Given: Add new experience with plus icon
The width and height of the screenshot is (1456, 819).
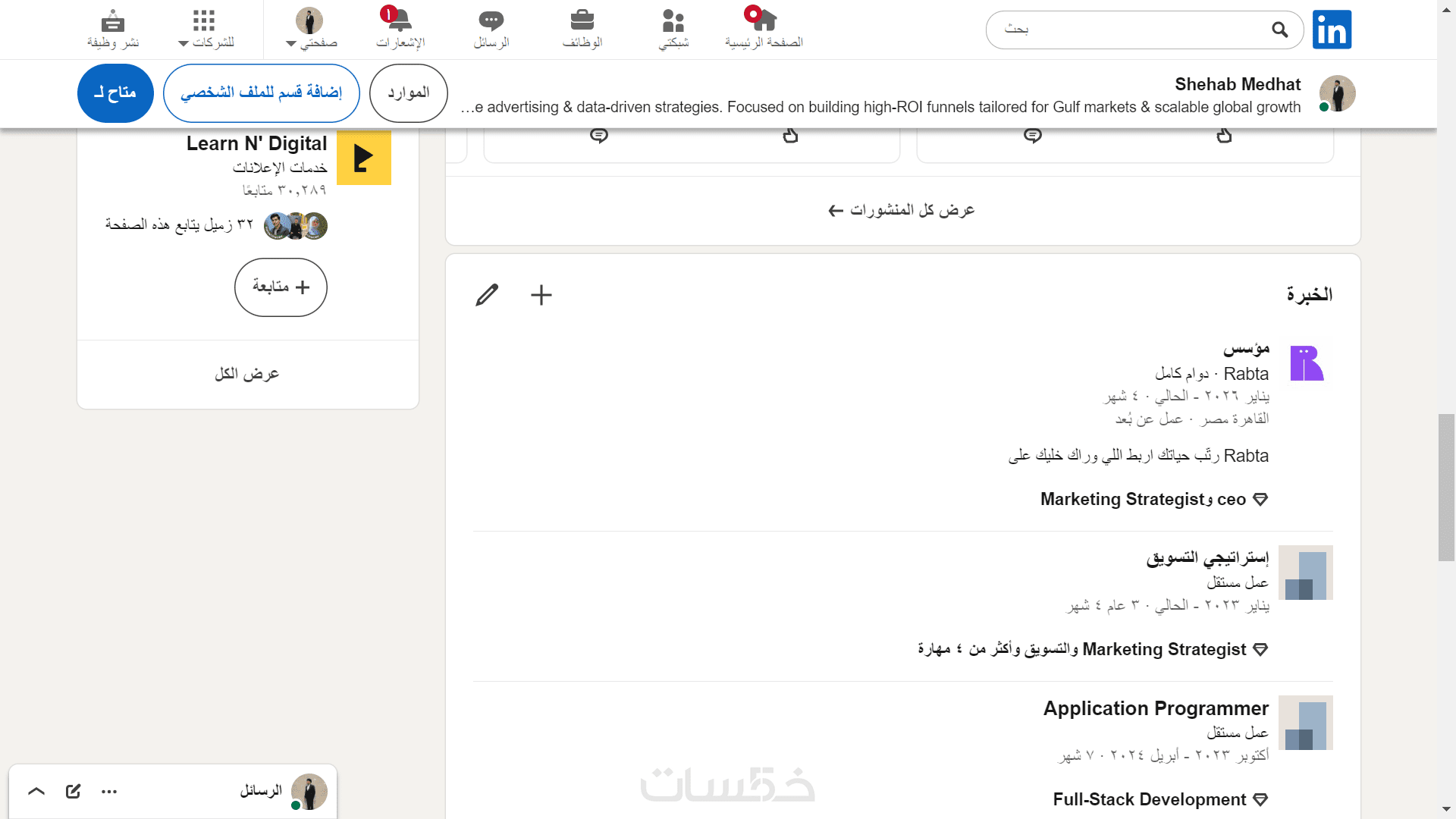Looking at the screenshot, I should point(541,295).
